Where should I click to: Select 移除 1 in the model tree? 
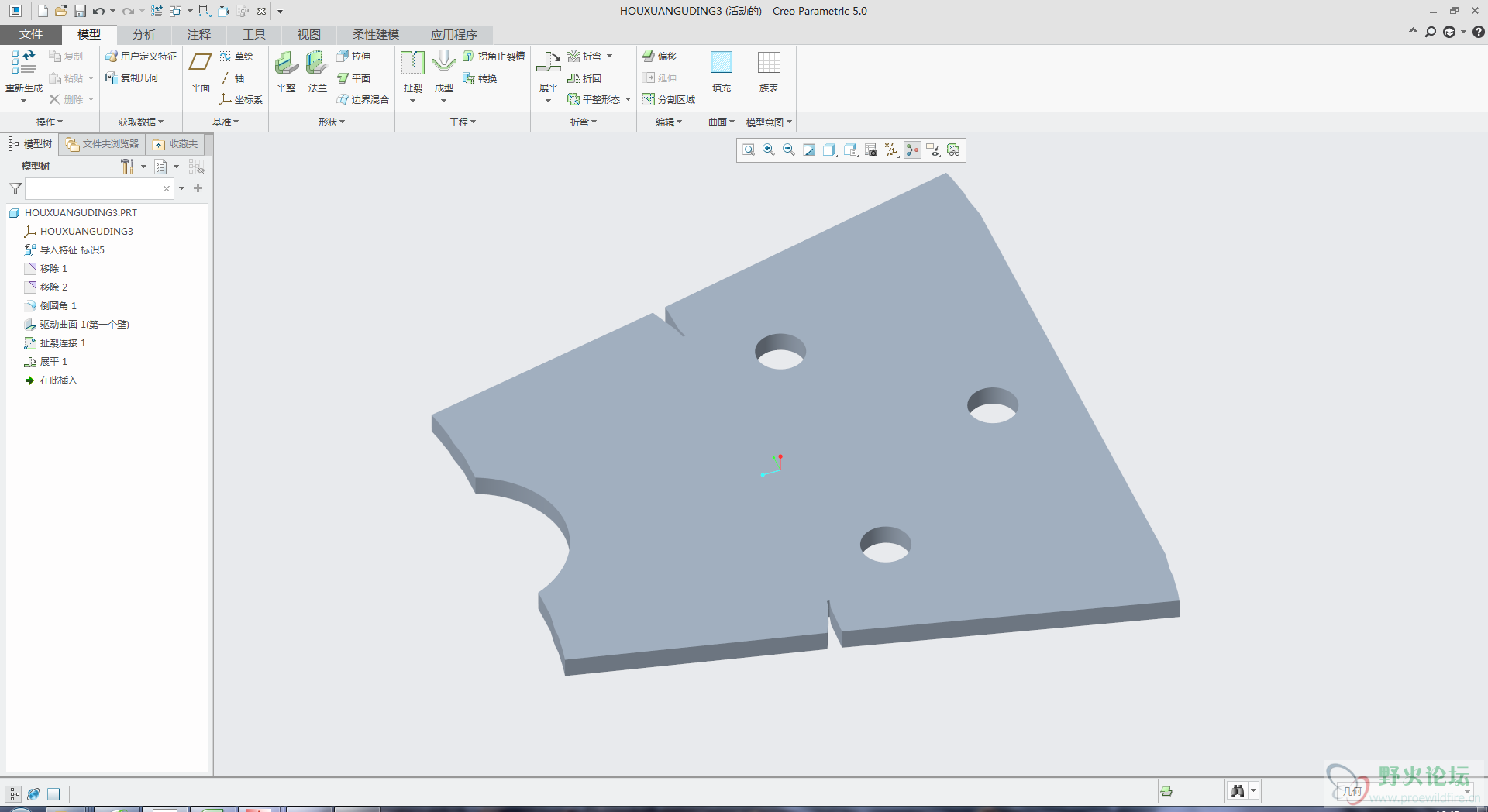(53, 268)
